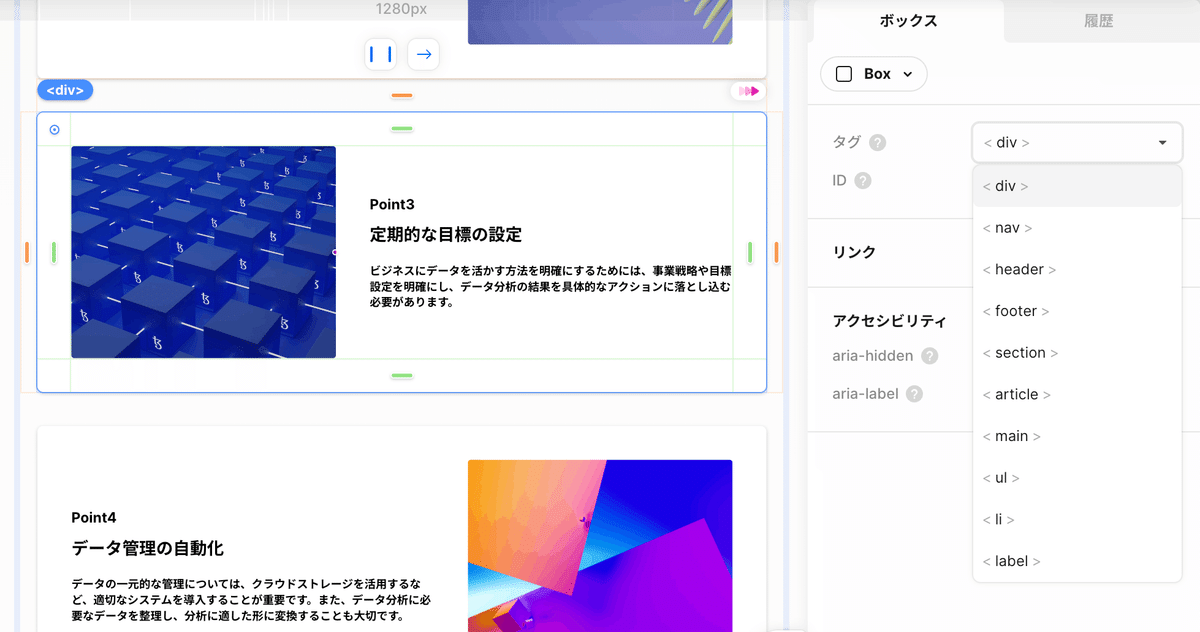Image resolution: width=1200 pixels, height=632 pixels.
Task: Click the リンク section label
Action: [854, 252]
